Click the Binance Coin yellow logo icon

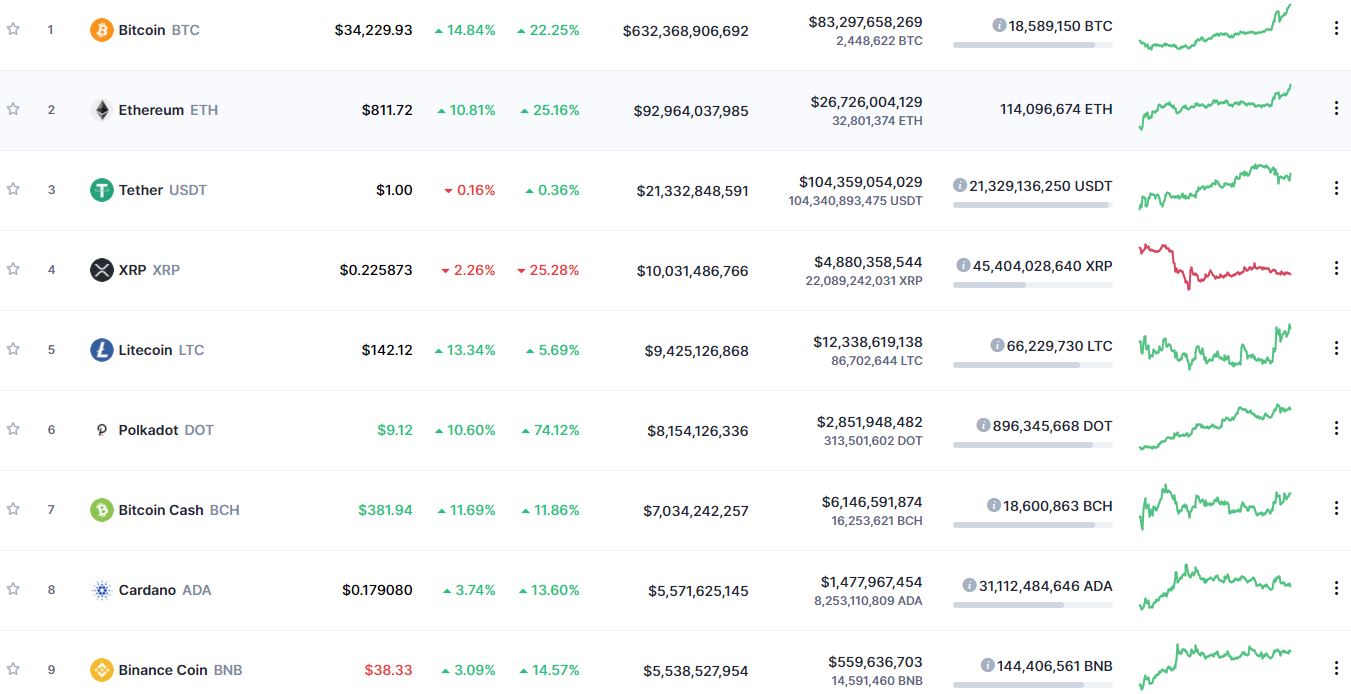pos(102,670)
